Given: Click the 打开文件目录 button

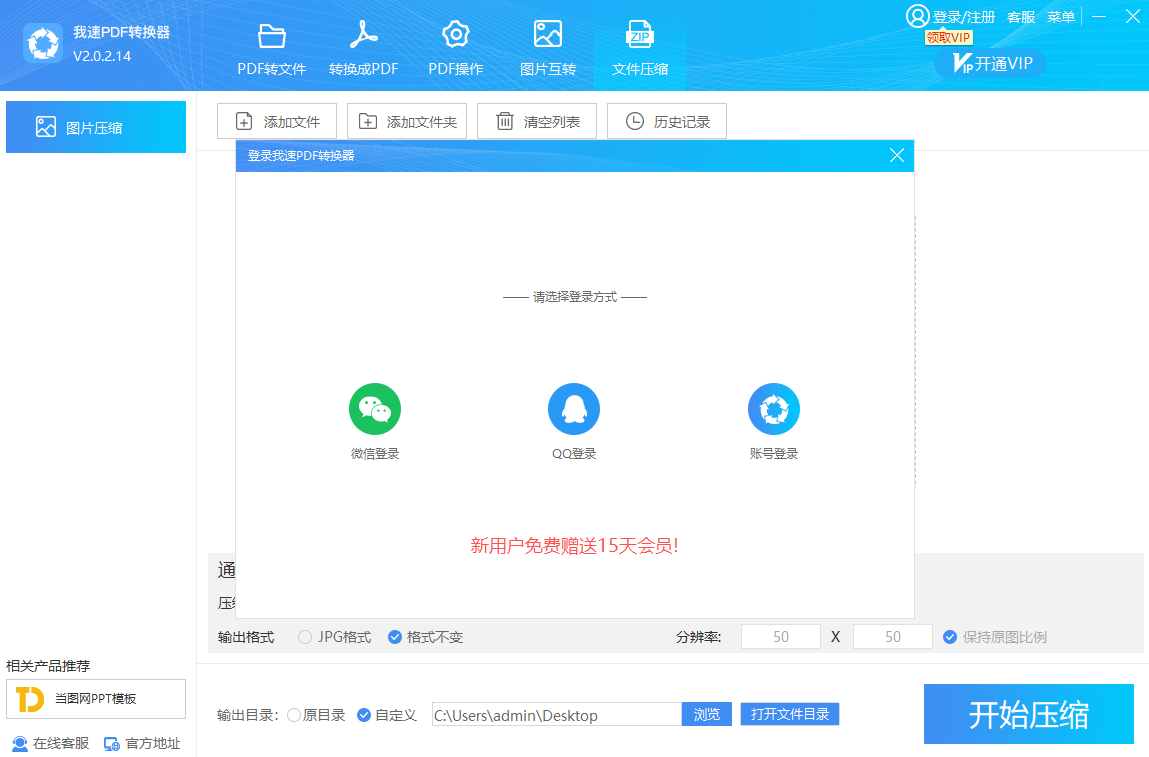Looking at the screenshot, I should coord(790,714).
